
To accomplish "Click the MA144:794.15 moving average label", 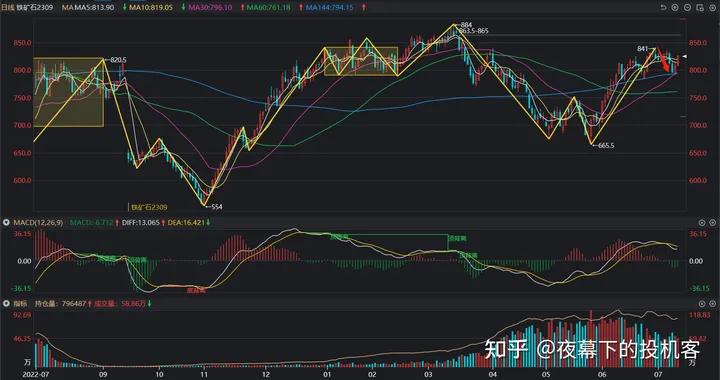I will click(x=330, y=7).
